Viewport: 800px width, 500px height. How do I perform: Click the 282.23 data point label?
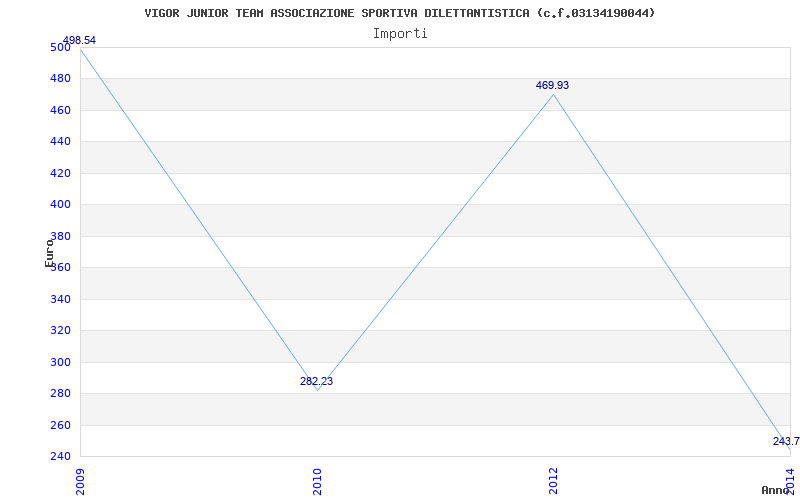coord(316,381)
